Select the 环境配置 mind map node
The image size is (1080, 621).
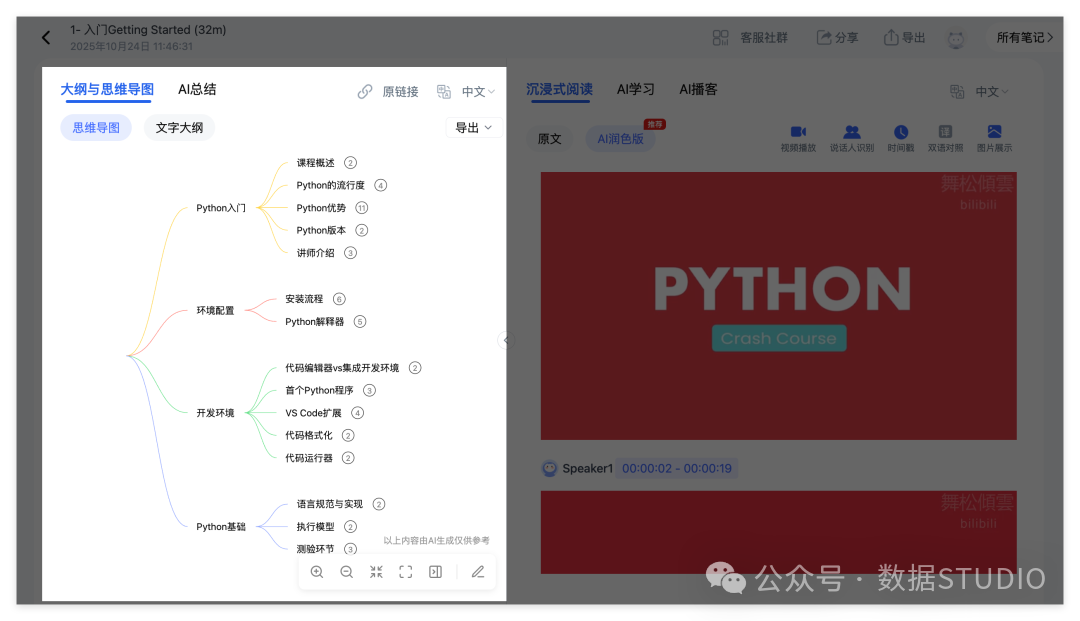point(216,310)
